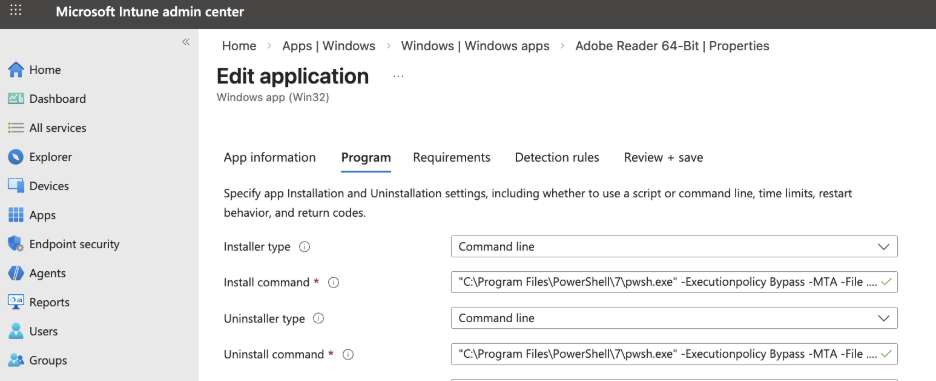The image size is (936, 381).
Task: Show info tooltip for Installer type
Action: 304,247
